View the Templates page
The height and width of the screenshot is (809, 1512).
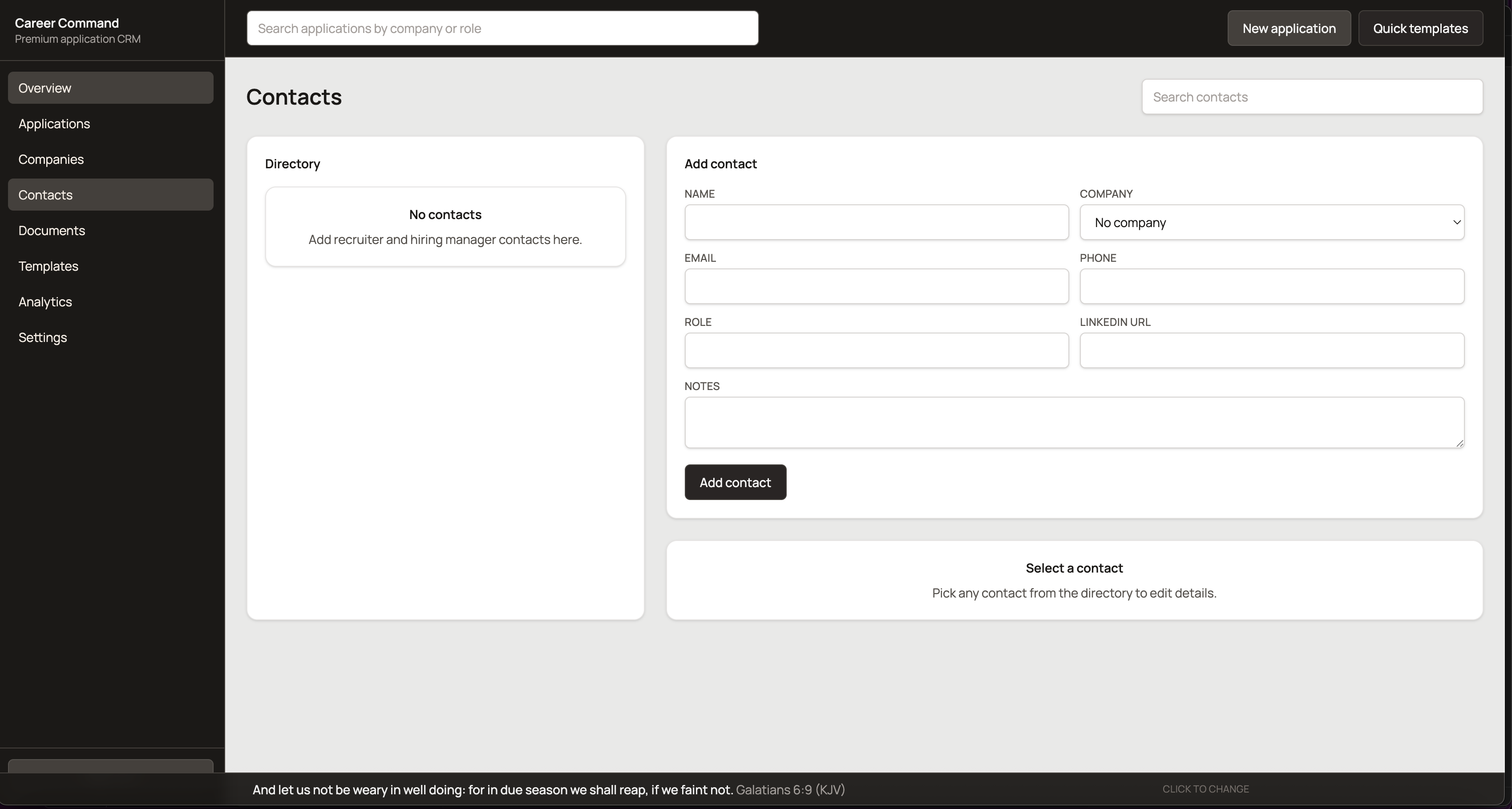[x=110, y=265]
